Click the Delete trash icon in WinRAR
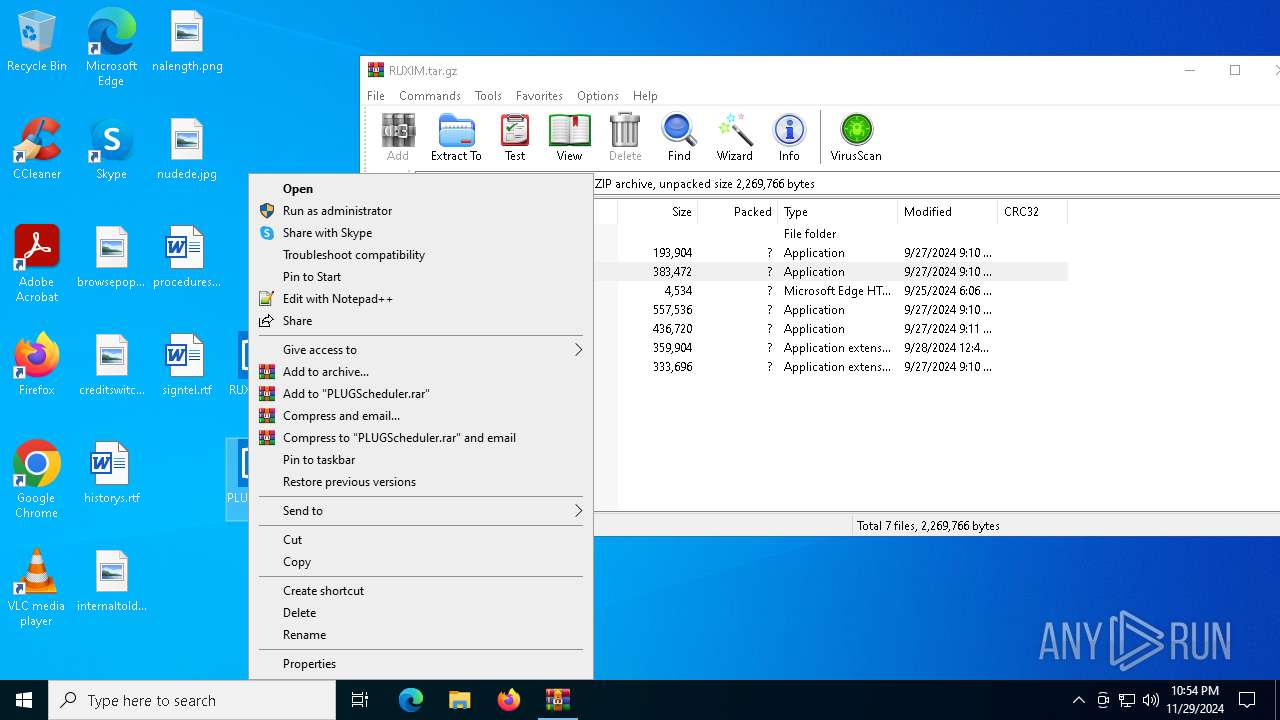Viewport: 1280px width, 720px height. pos(625,138)
